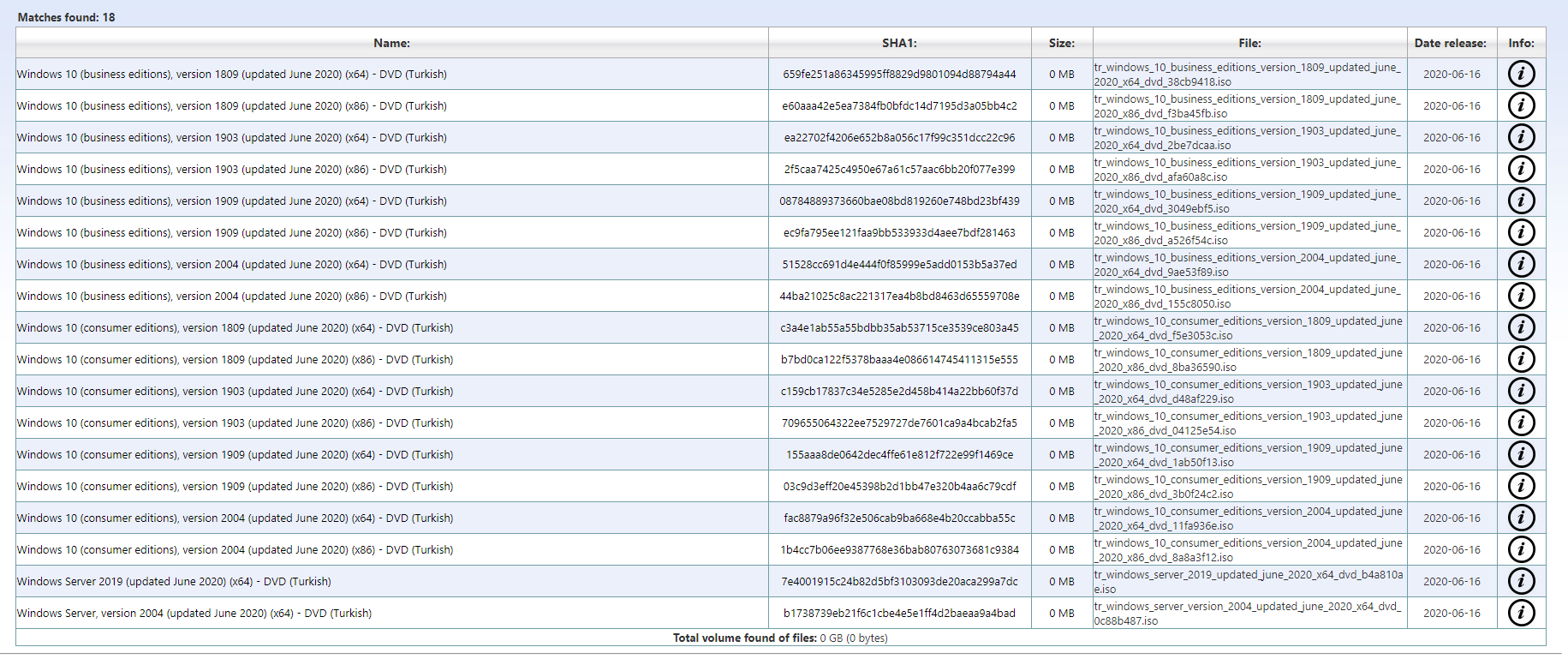Open info icon for business 2004 x64 row
The height and width of the screenshot is (659, 1568).
click(x=1521, y=264)
